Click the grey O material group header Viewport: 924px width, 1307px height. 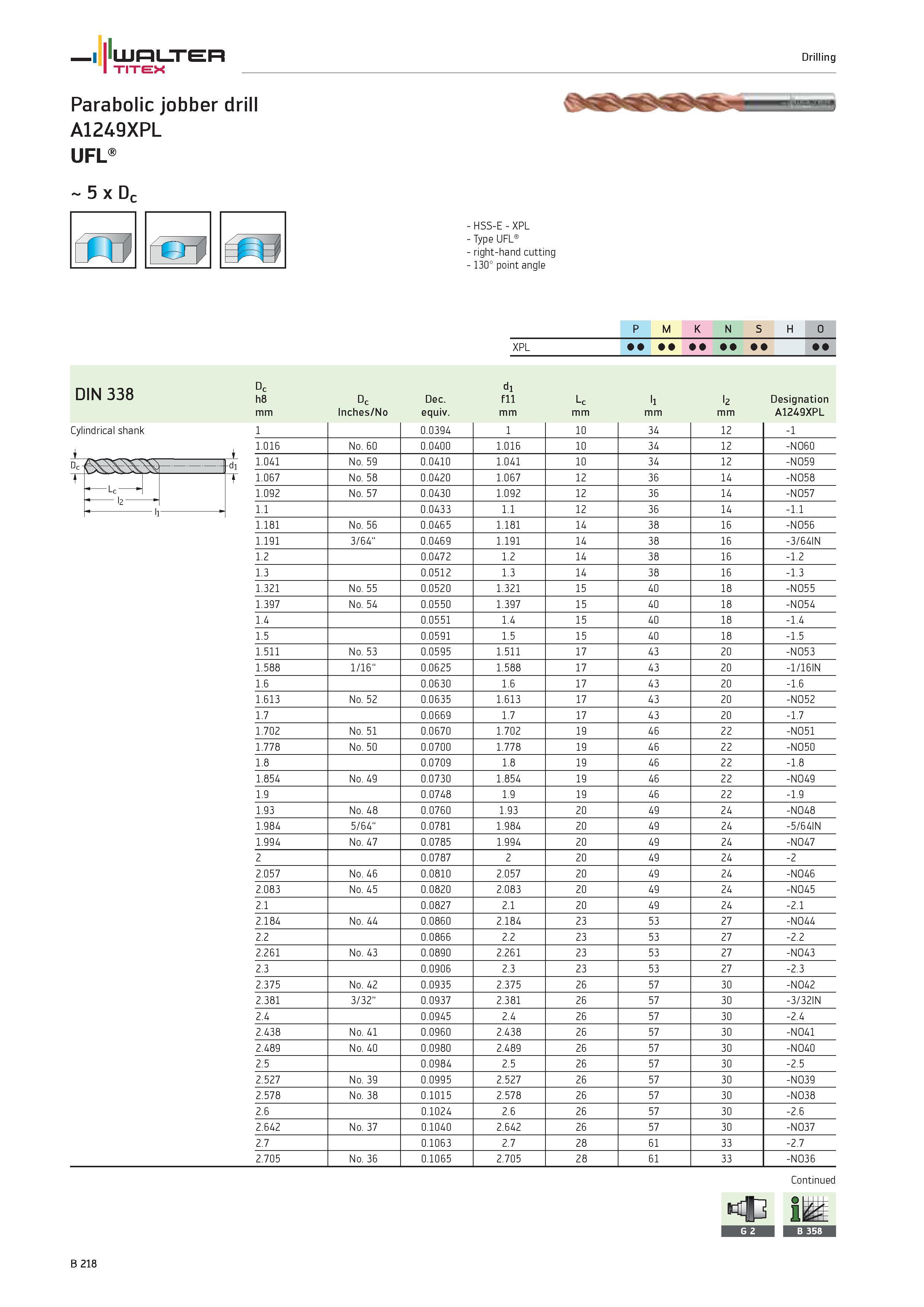point(820,329)
